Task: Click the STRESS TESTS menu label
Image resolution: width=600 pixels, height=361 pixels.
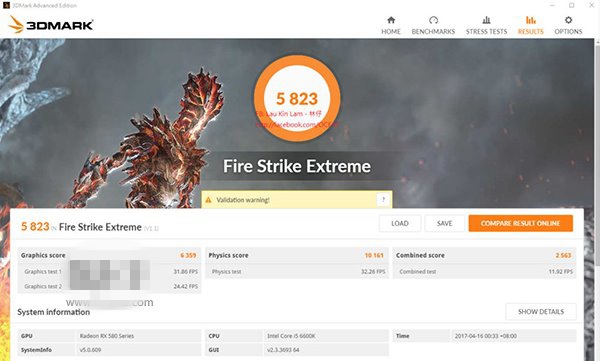Action: [486, 32]
